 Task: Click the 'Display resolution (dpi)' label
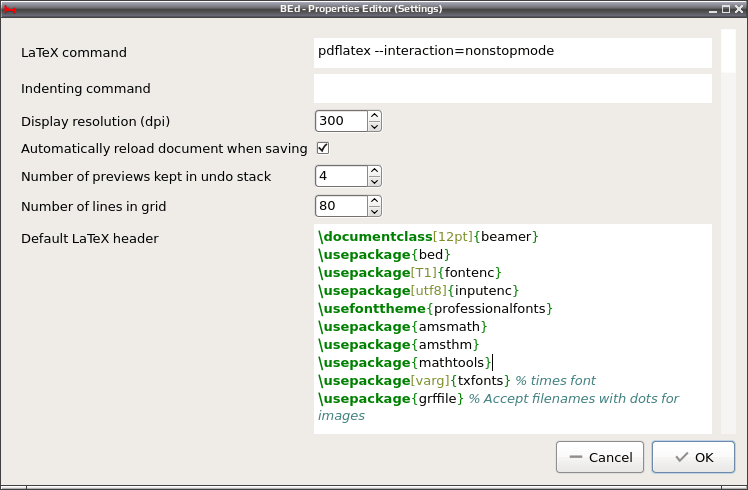pyautogui.click(x=95, y=122)
